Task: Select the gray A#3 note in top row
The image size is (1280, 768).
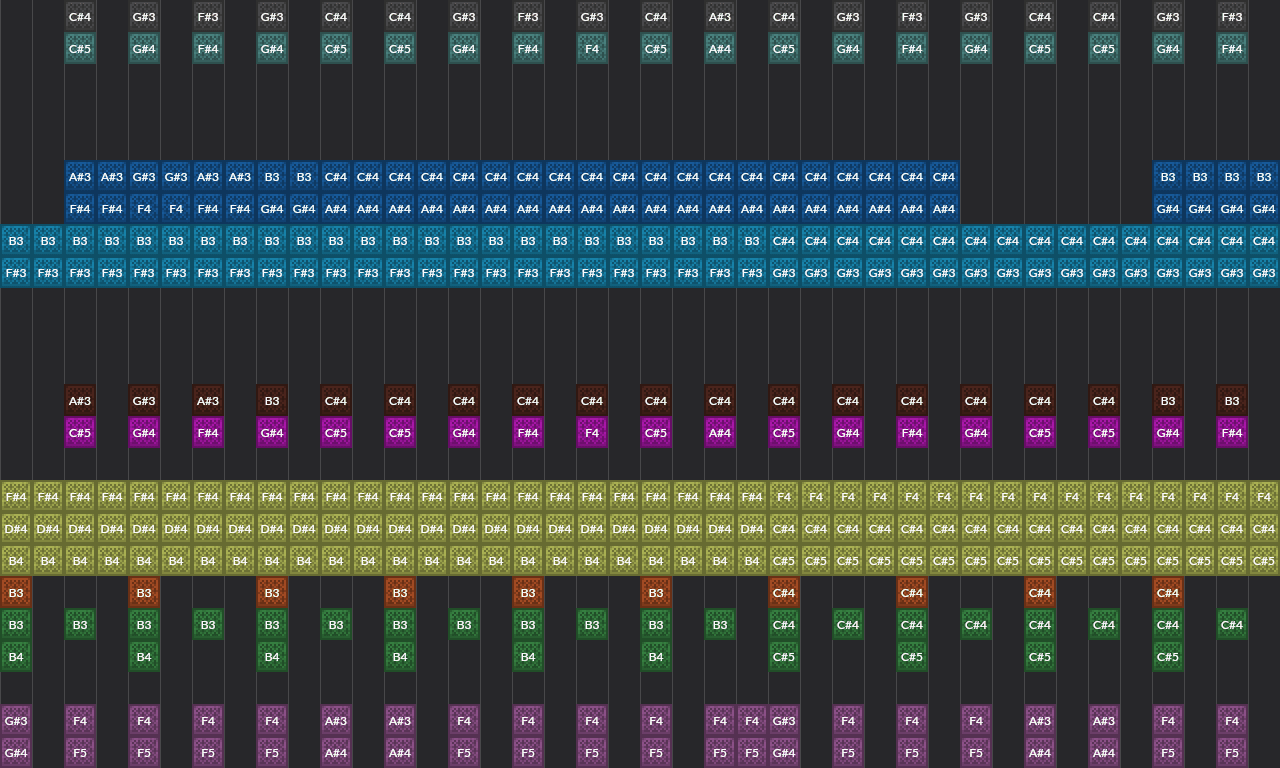Action: coord(720,17)
